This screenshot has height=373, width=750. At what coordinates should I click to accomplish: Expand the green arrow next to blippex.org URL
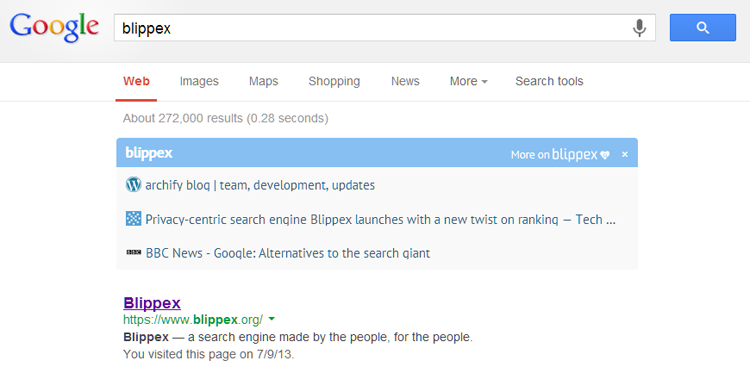point(272,319)
